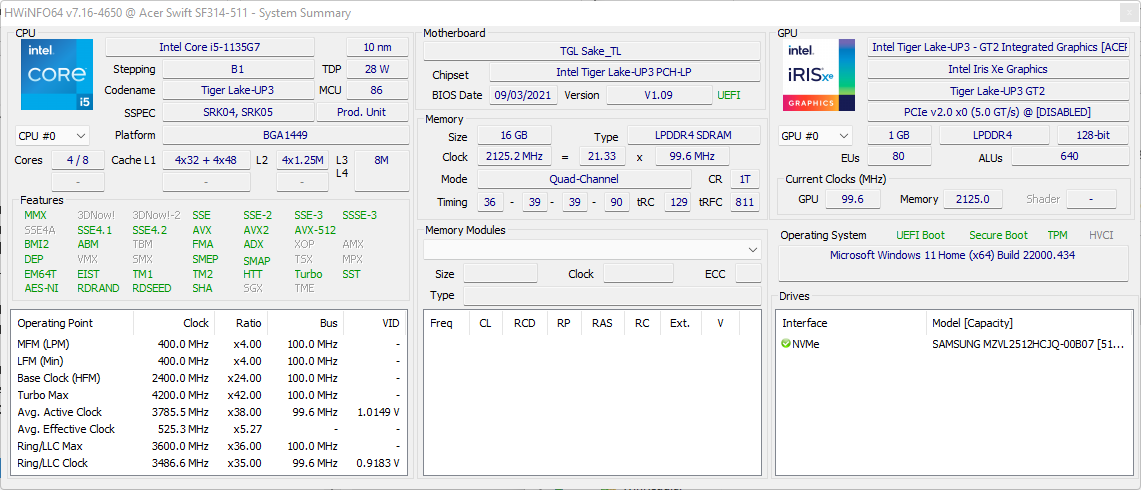
Task: Click the Tiger Lake-UP3 GT2 GPU codename field
Action: [998, 90]
